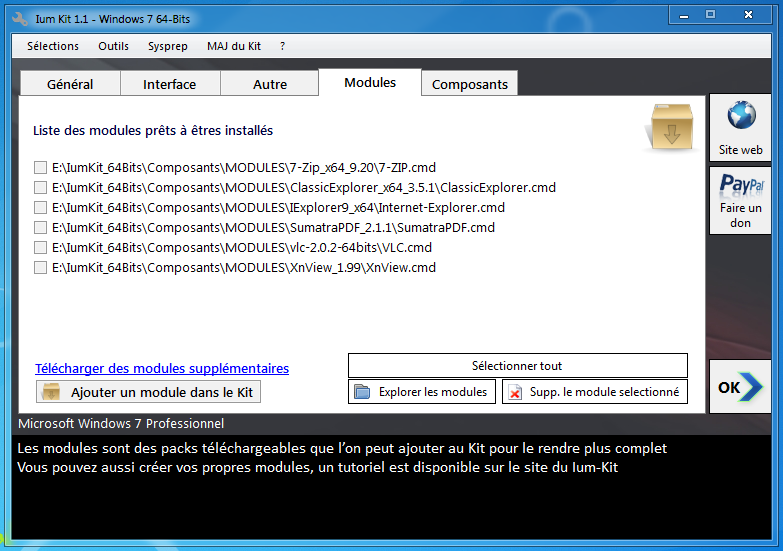
Task: Switch to the Interface tab
Action: pyautogui.click(x=170, y=84)
